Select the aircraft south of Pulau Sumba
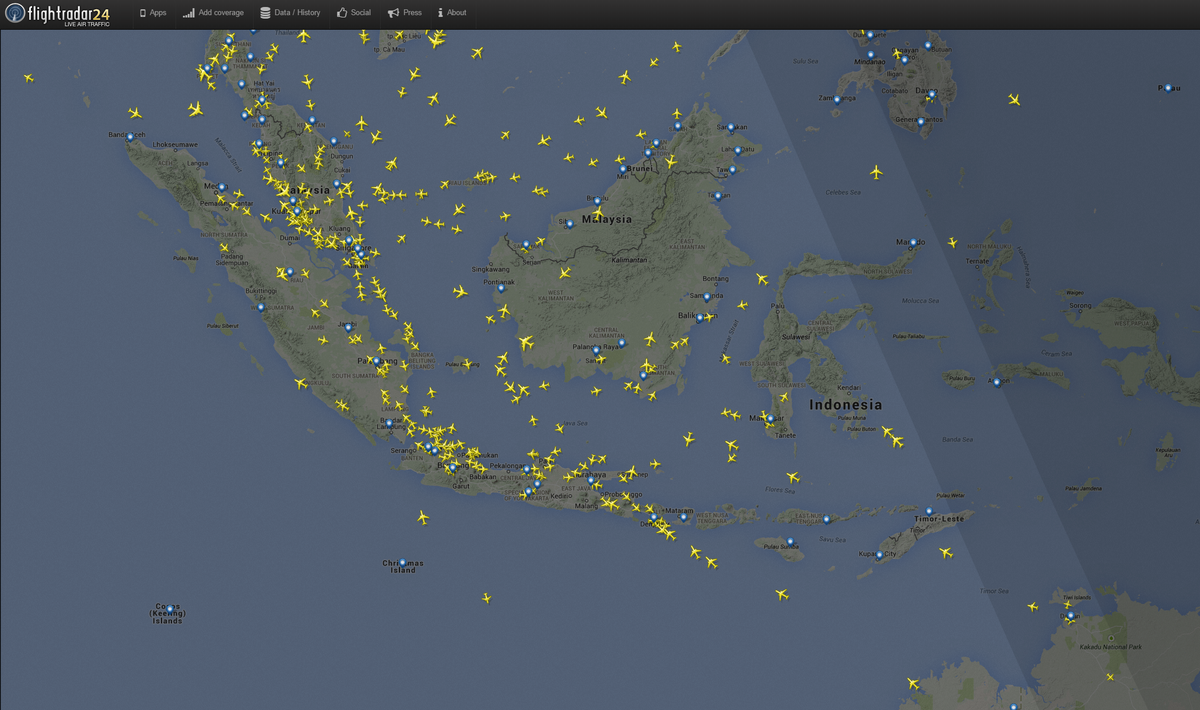Image resolution: width=1200 pixels, height=710 pixels. pyautogui.click(x=782, y=594)
